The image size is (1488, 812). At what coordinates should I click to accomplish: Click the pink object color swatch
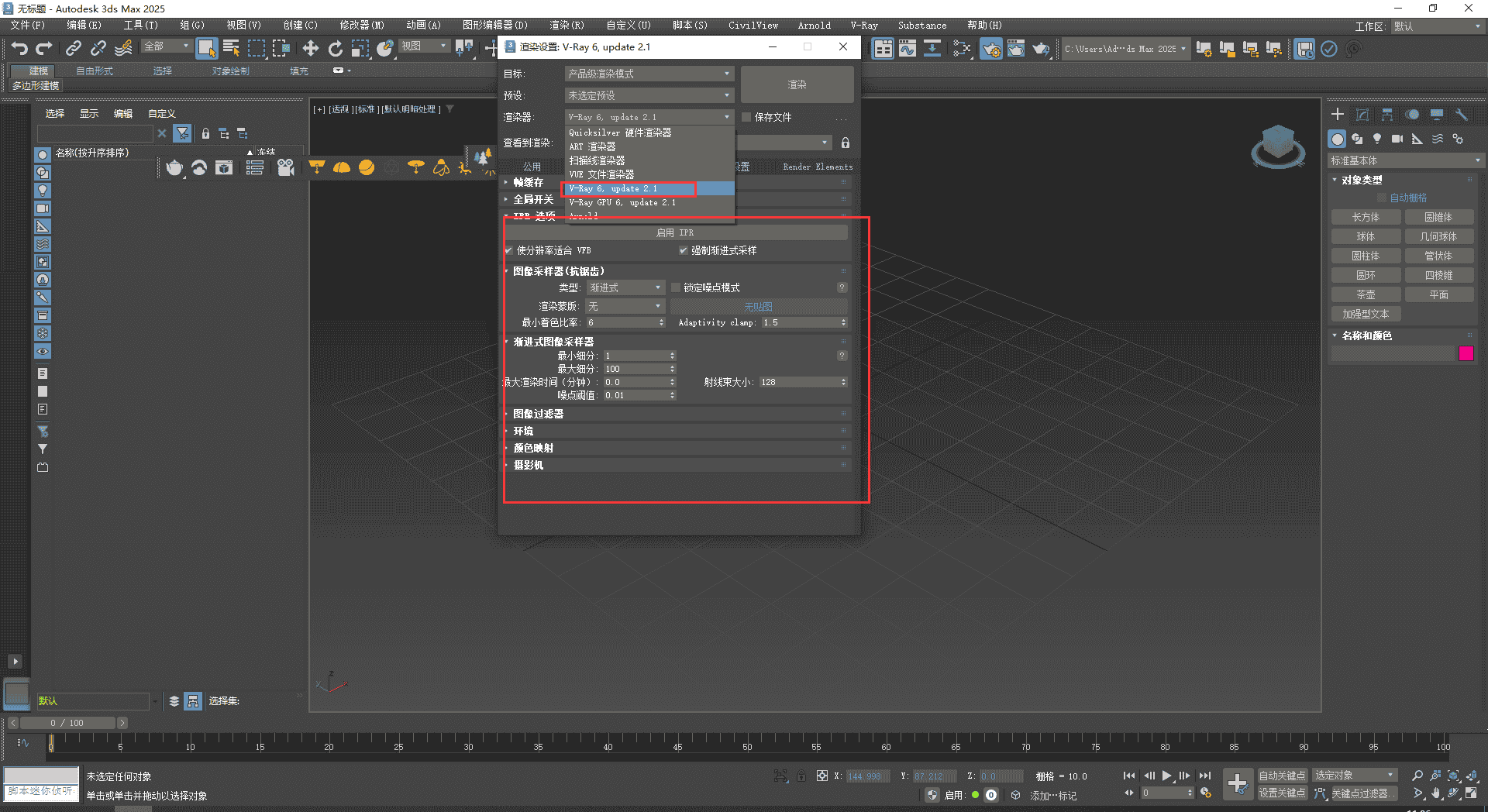click(1466, 353)
